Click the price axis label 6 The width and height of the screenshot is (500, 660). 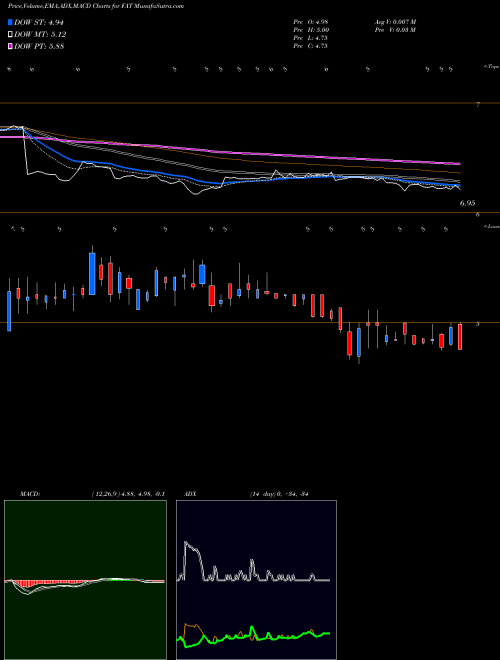(x=478, y=214)
